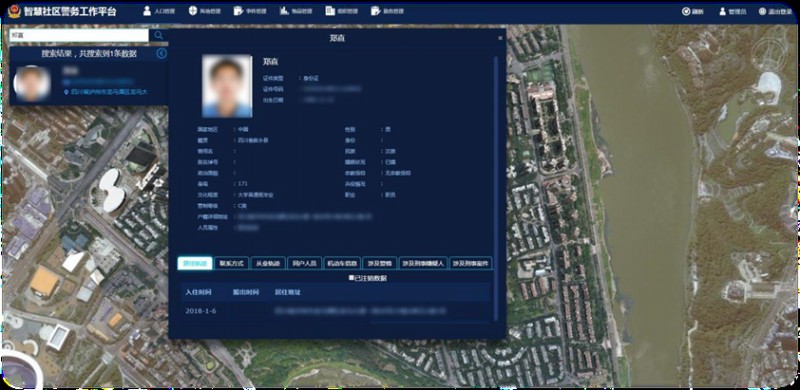The width and height of the screenshot is (800, 390).
Task: Toggle the 已注销数据 checkbox
Action: coord(352,278)
